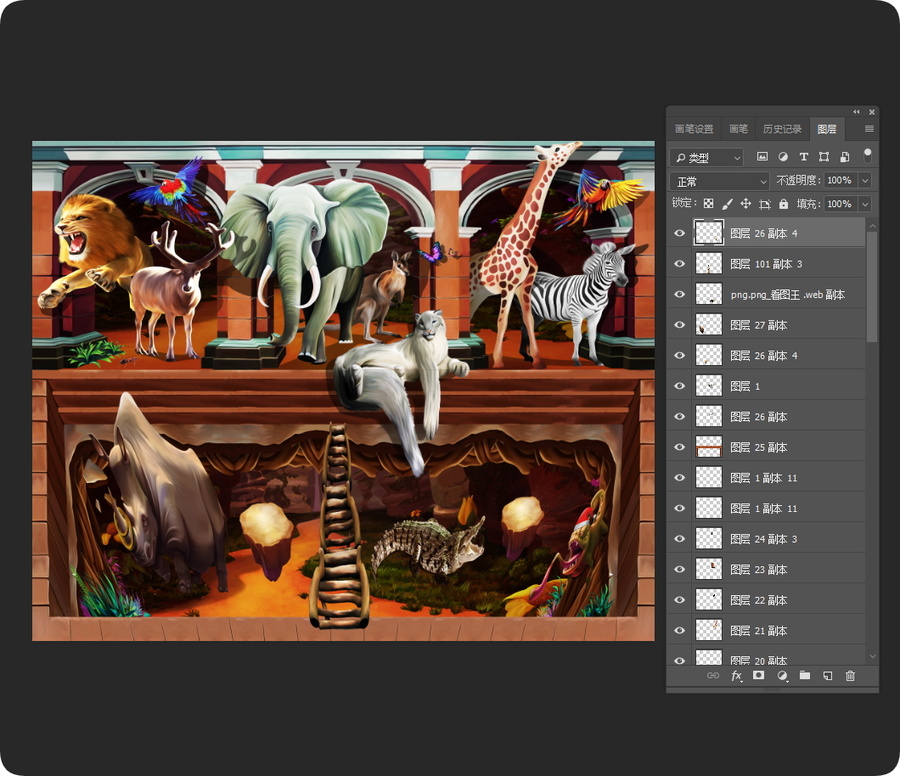Filter layers by type (T) icon

(804, 157)
